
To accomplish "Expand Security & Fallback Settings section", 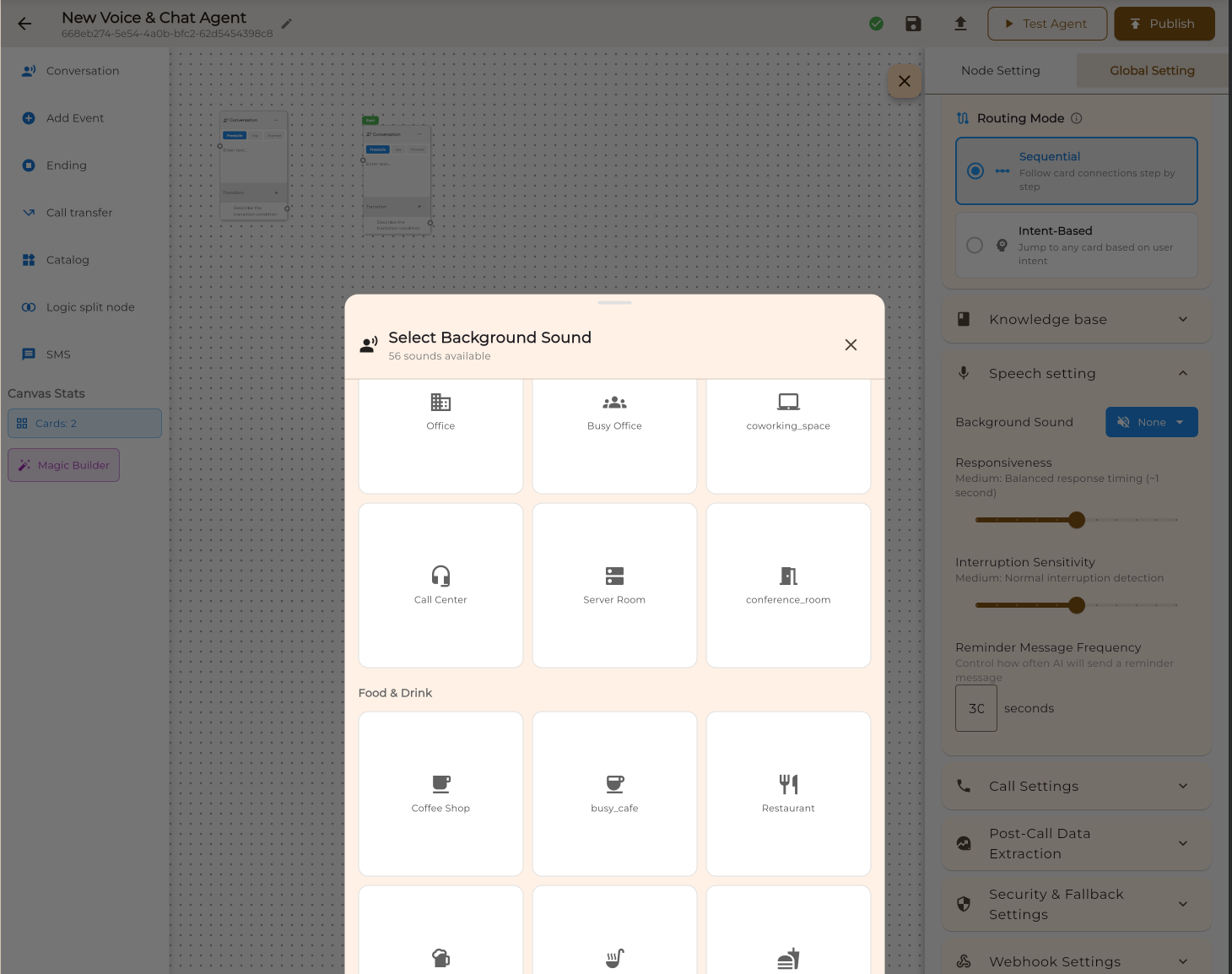I will 1077,904.
